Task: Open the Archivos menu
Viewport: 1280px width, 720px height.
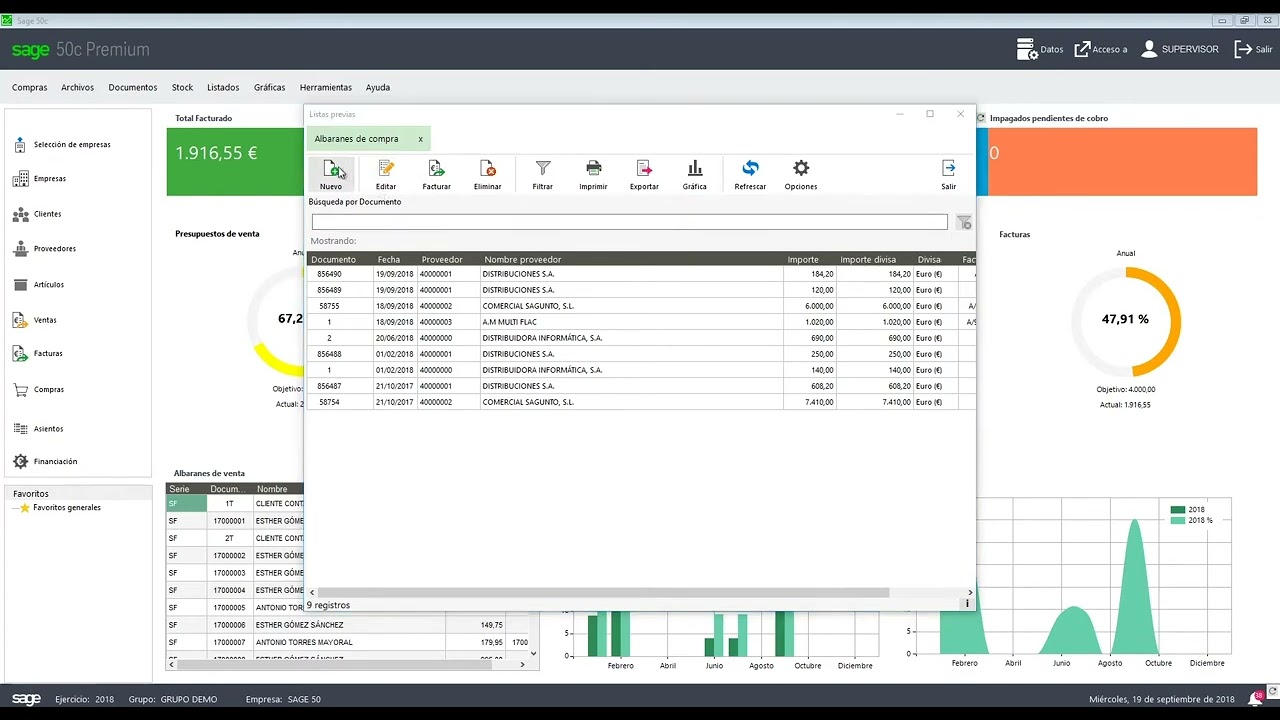Action: pyautogui.click(x=77, y=87)
